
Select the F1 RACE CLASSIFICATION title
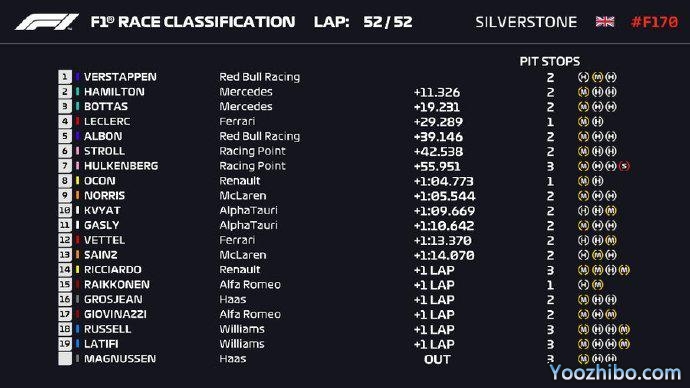193,22
